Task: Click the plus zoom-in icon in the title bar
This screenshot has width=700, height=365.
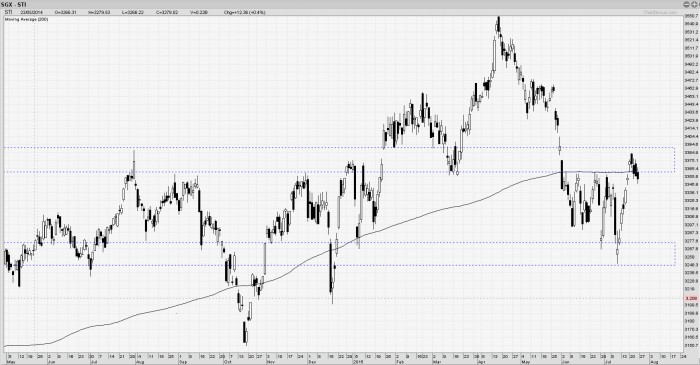Action: point(694,4)
